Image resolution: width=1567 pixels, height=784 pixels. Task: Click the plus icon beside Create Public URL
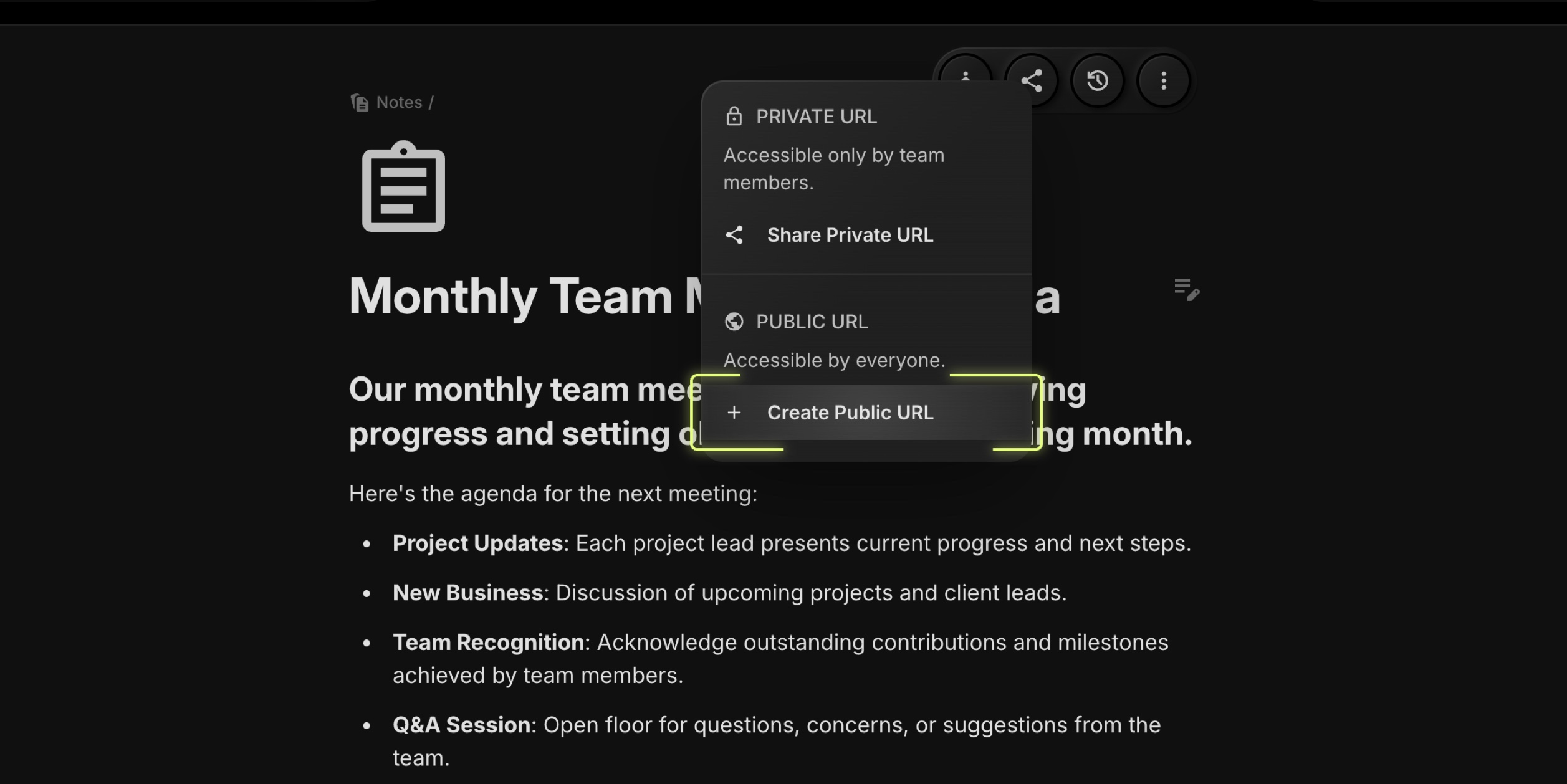[x=736, y=413]
